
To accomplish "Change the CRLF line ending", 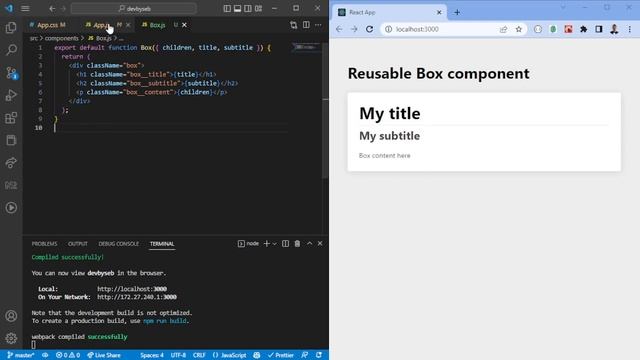I will (199, 355).
